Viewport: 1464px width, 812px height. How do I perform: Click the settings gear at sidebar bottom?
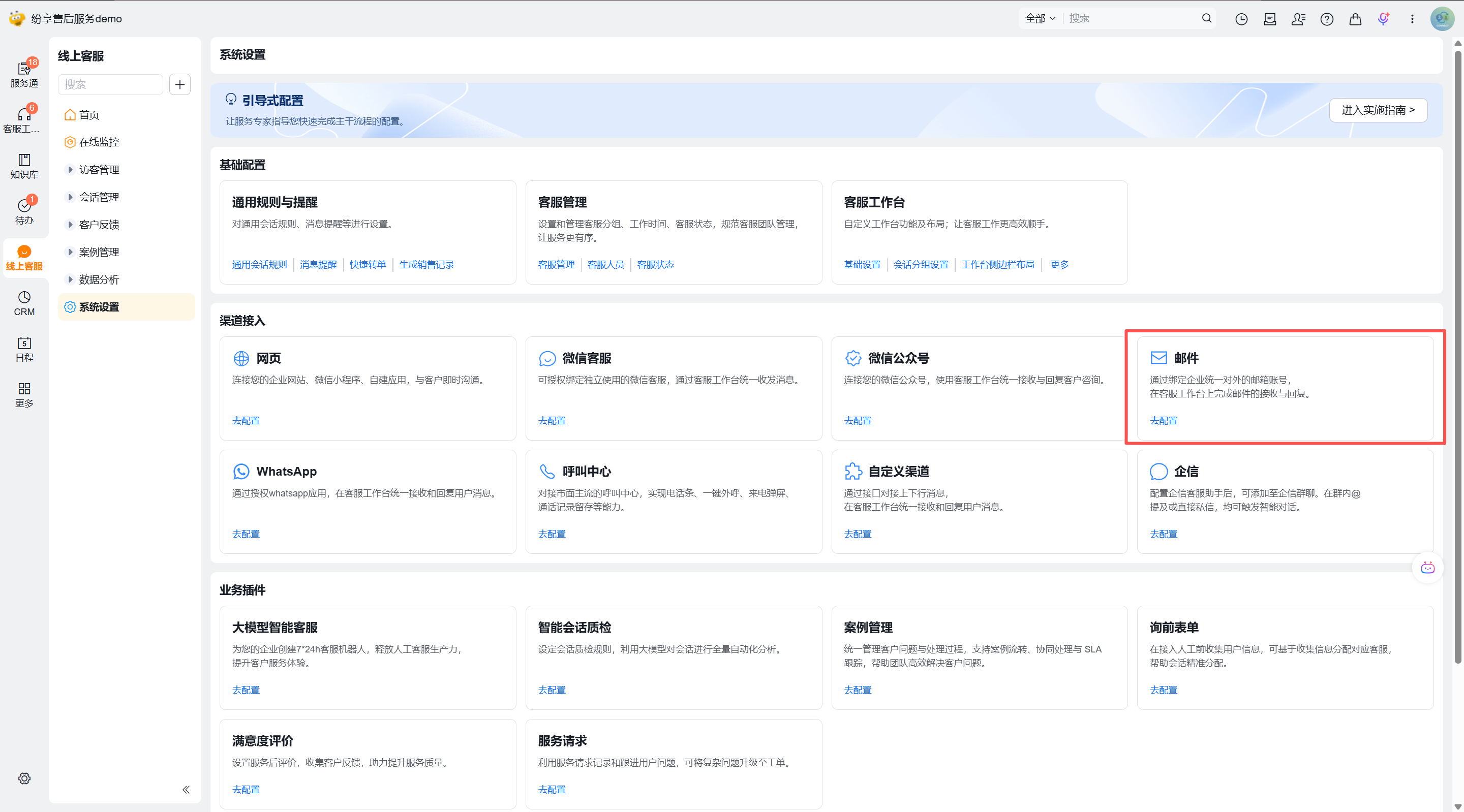pyautogui.click(x=24, y=778)
